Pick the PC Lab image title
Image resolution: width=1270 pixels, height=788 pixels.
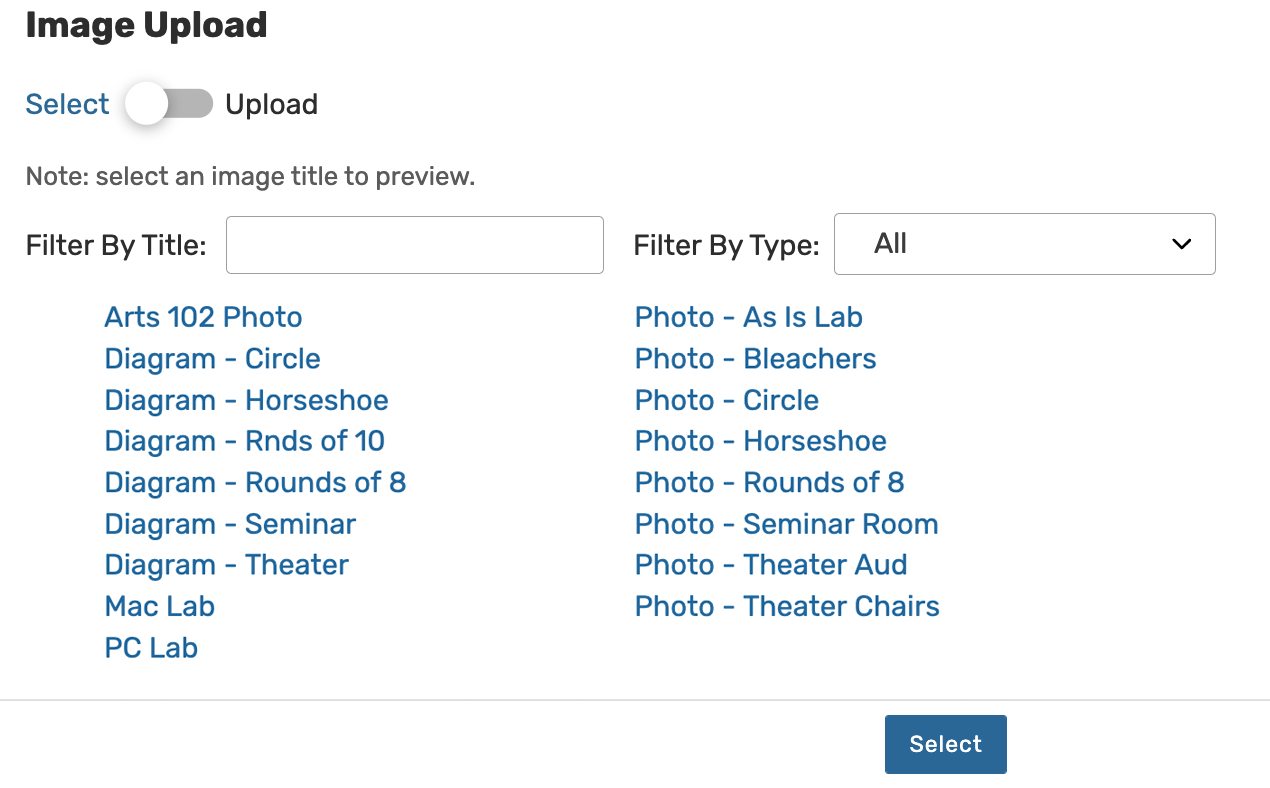151,648
